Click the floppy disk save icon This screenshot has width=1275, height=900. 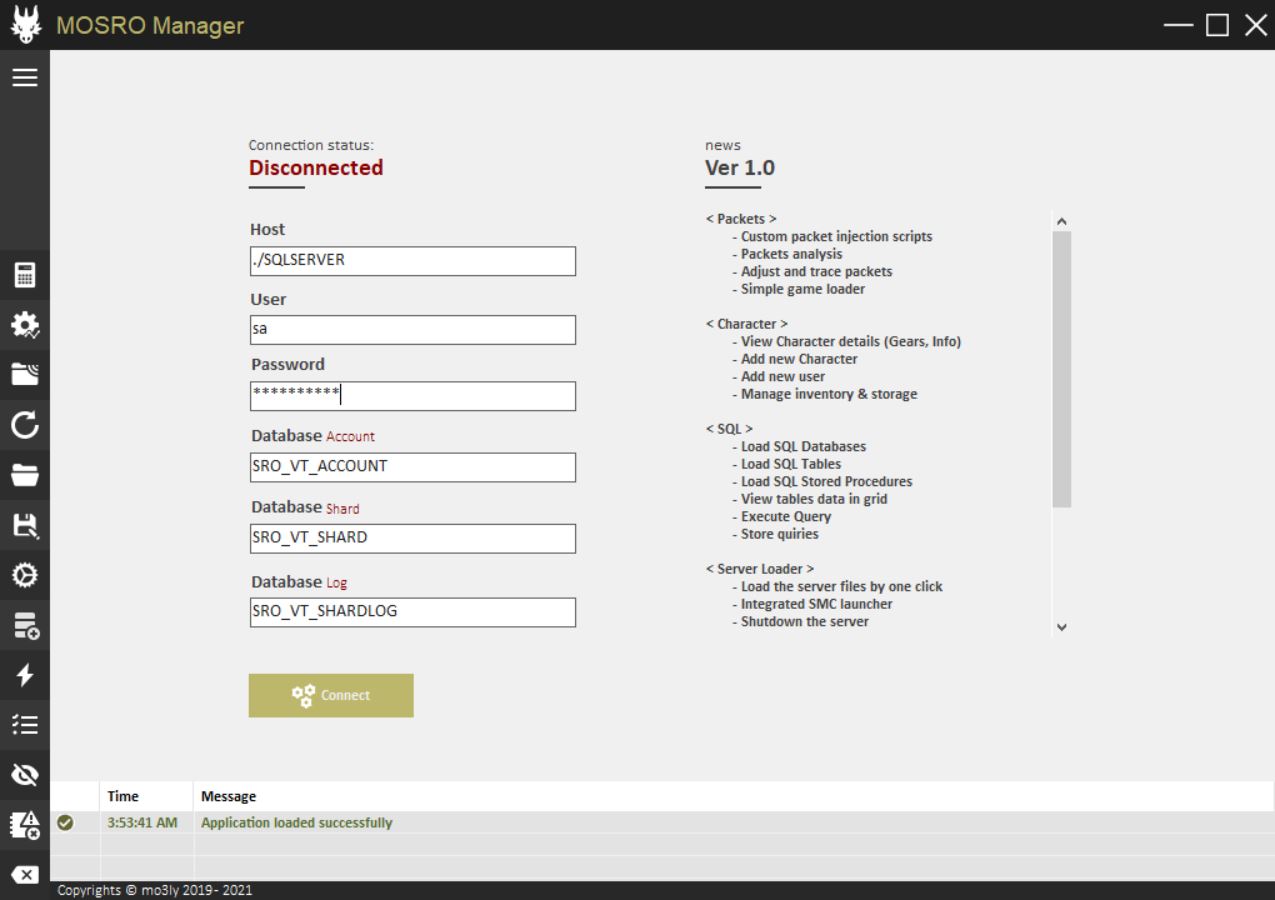[x=24, y=525]
